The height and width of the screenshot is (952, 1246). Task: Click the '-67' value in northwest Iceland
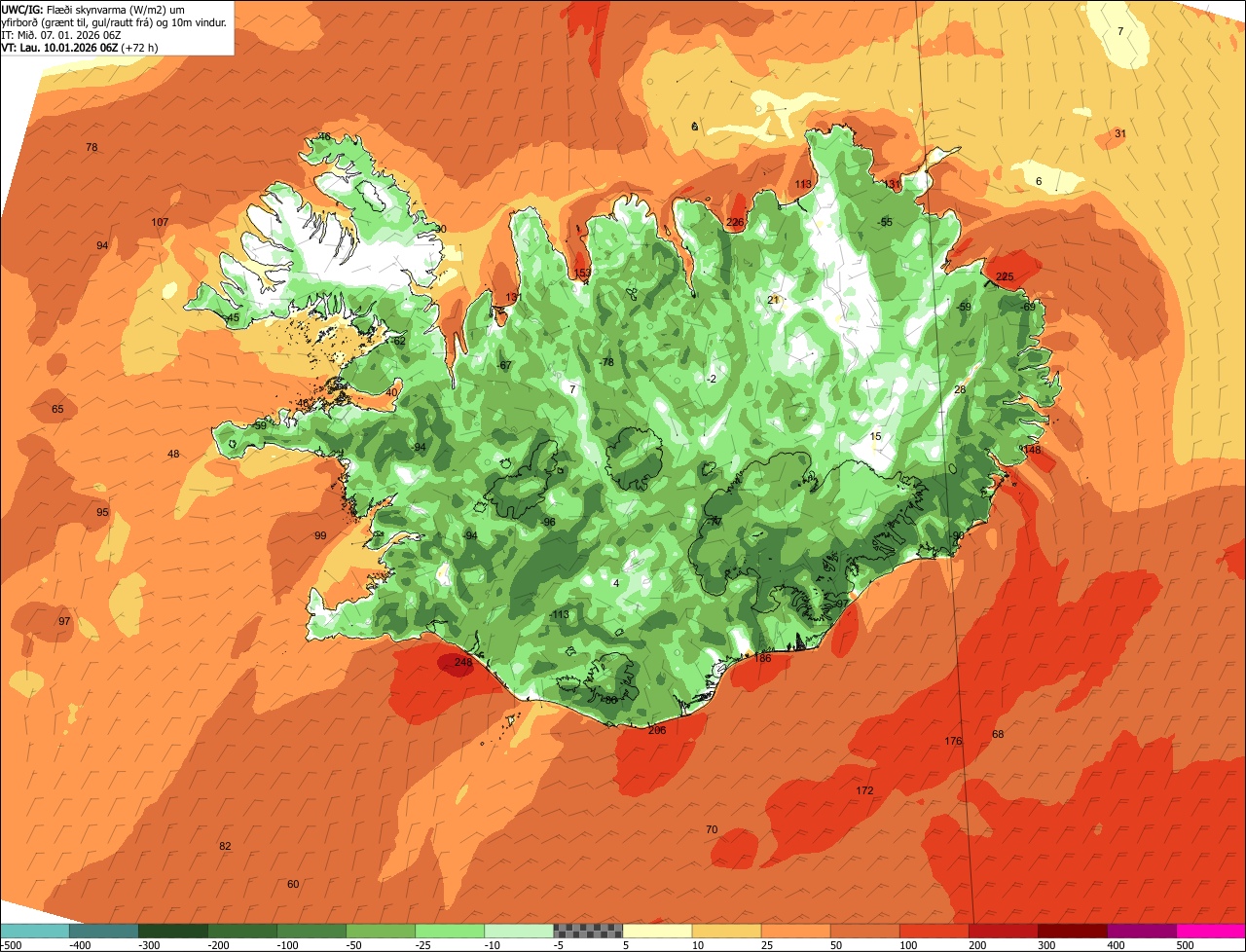[504, 366]
